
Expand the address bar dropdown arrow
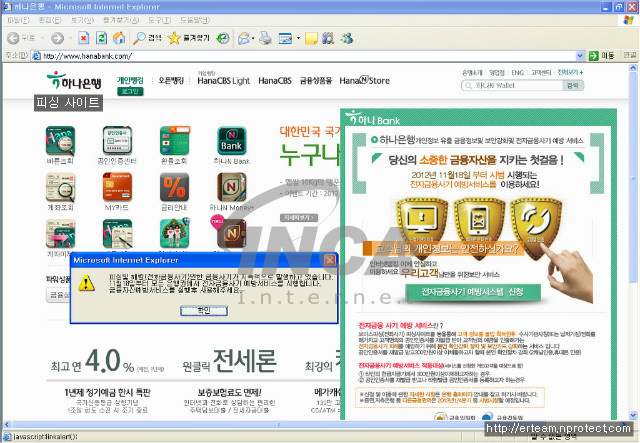(580, 56)
